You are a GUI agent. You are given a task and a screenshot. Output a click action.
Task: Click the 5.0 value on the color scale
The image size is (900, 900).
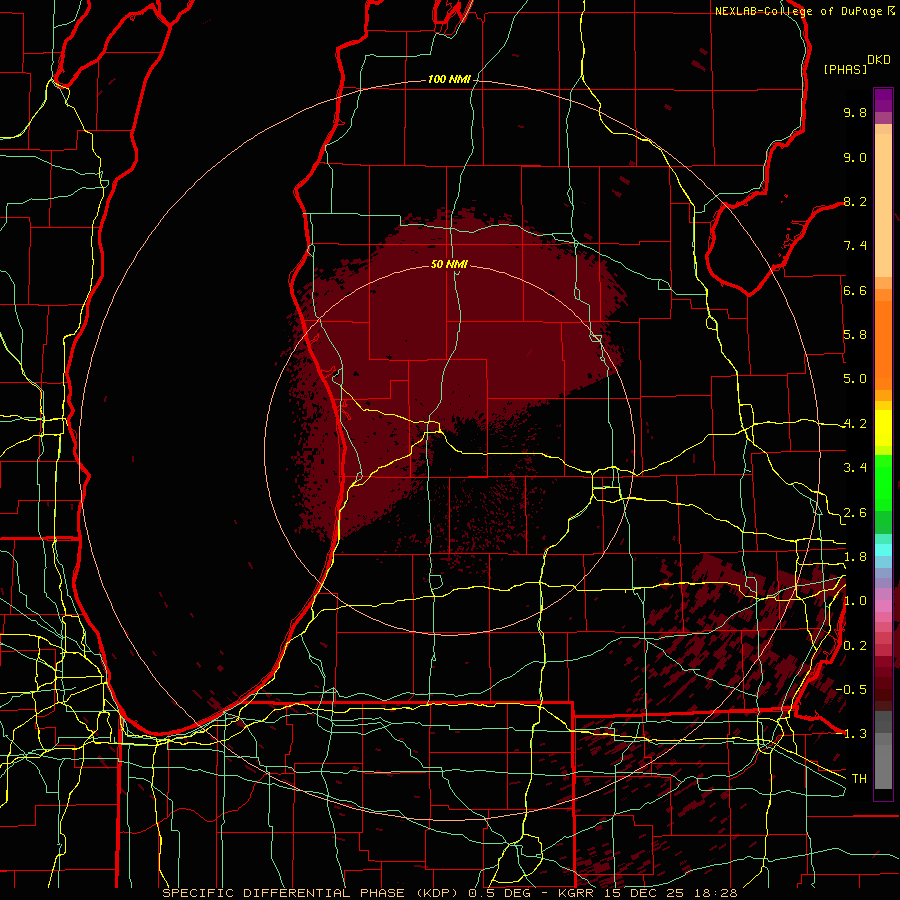855,379
